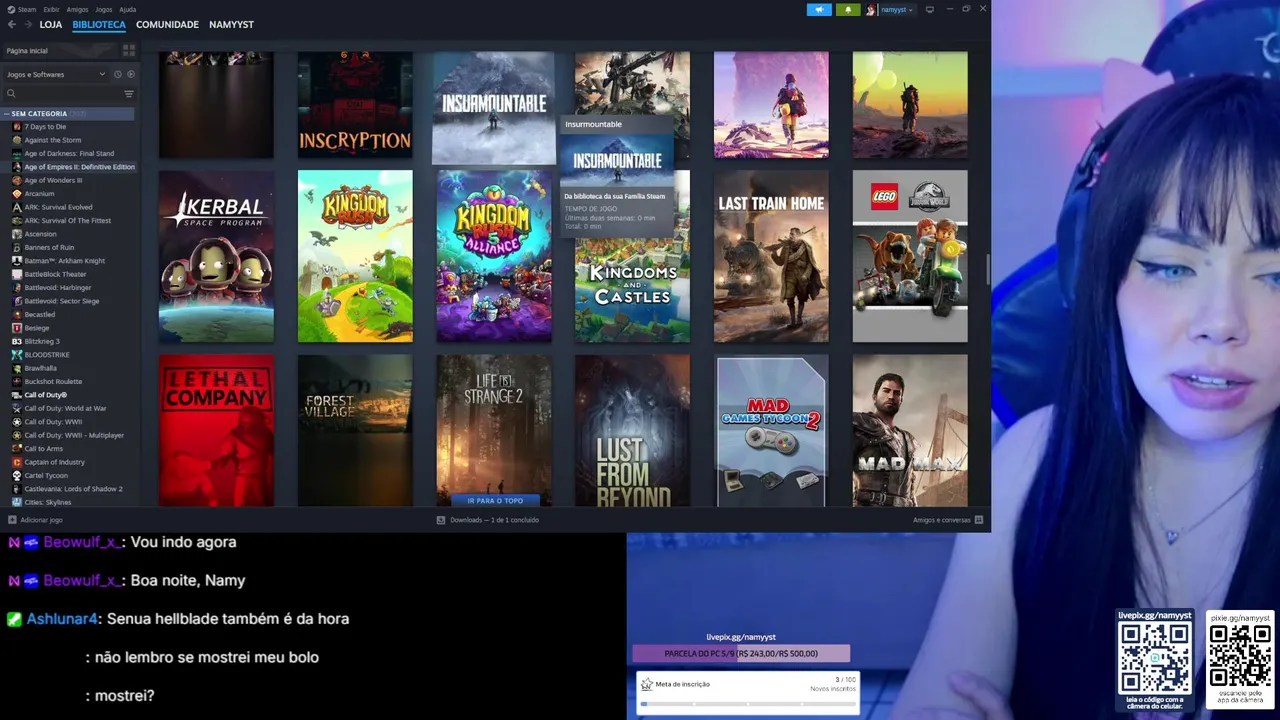Open Kingdoms and Castles cover

pos(632,290)
